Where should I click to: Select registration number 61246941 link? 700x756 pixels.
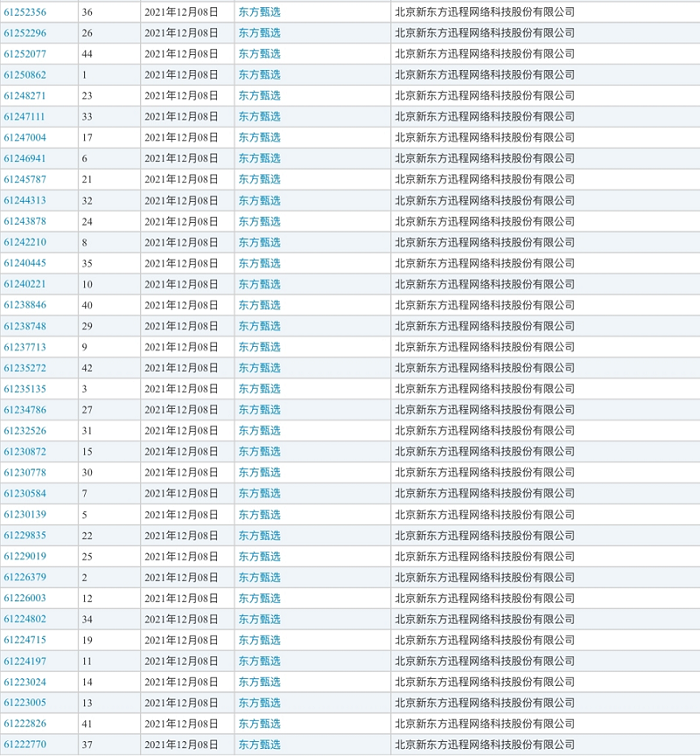point(24,159)
